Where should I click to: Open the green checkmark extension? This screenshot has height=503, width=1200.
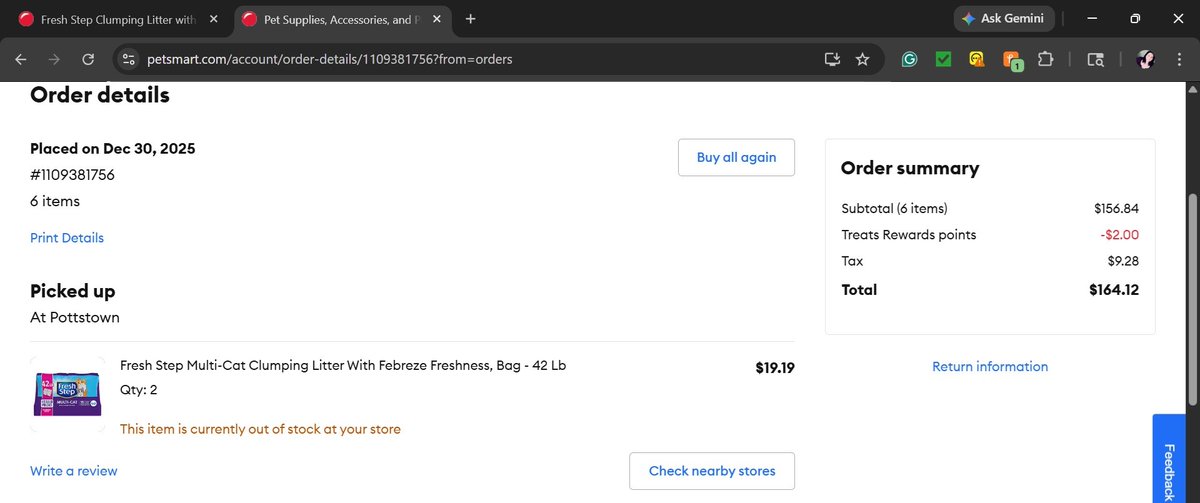(x=943, y=59)
